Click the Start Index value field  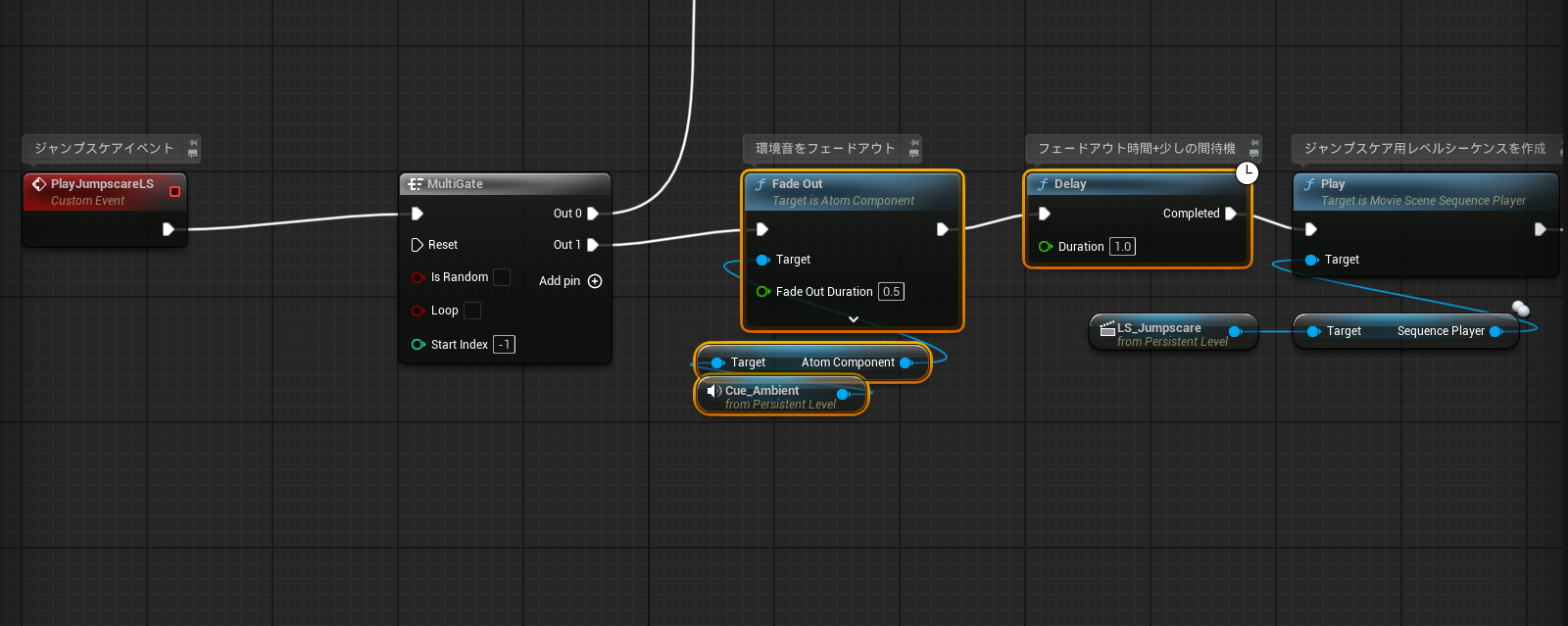point(504,345)
